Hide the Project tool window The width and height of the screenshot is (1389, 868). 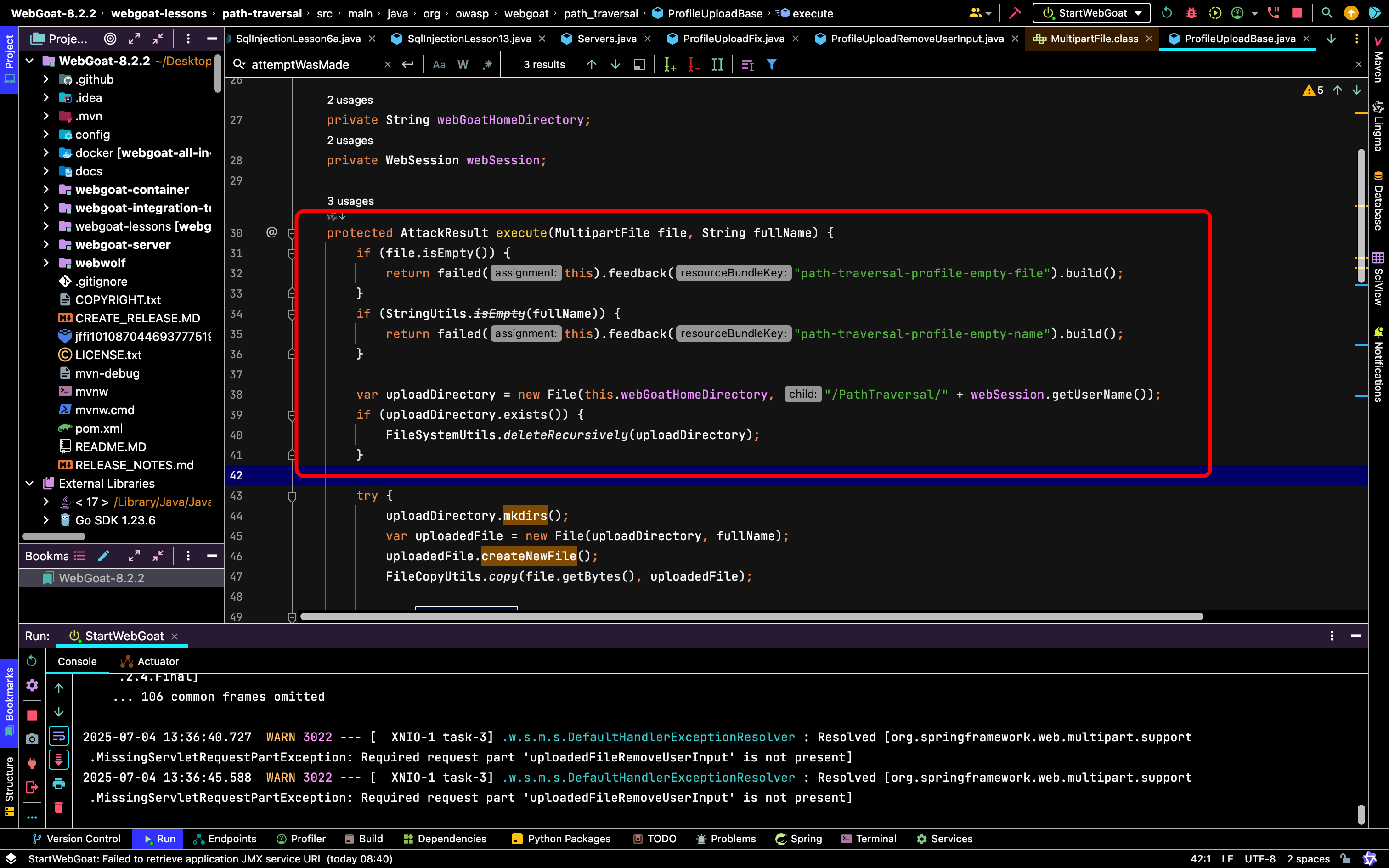pyautogui.click(x=212, y=39)
